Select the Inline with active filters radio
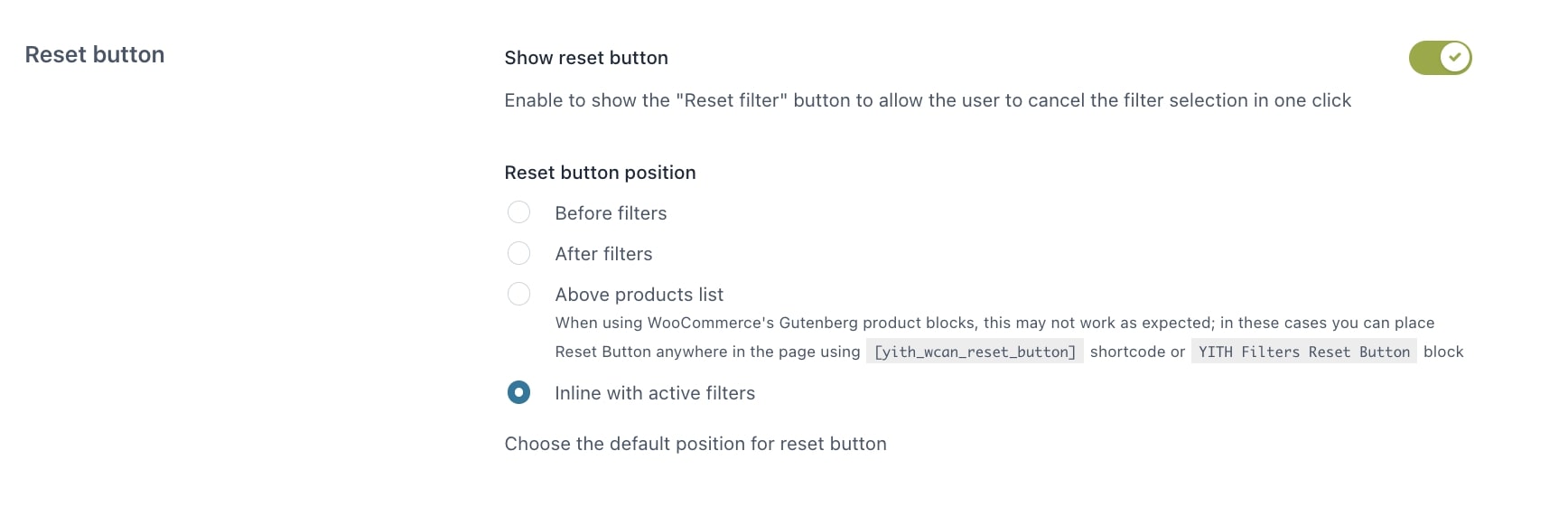The height and width of the screenshot is (526, 1568). click(x=518, y=392)
